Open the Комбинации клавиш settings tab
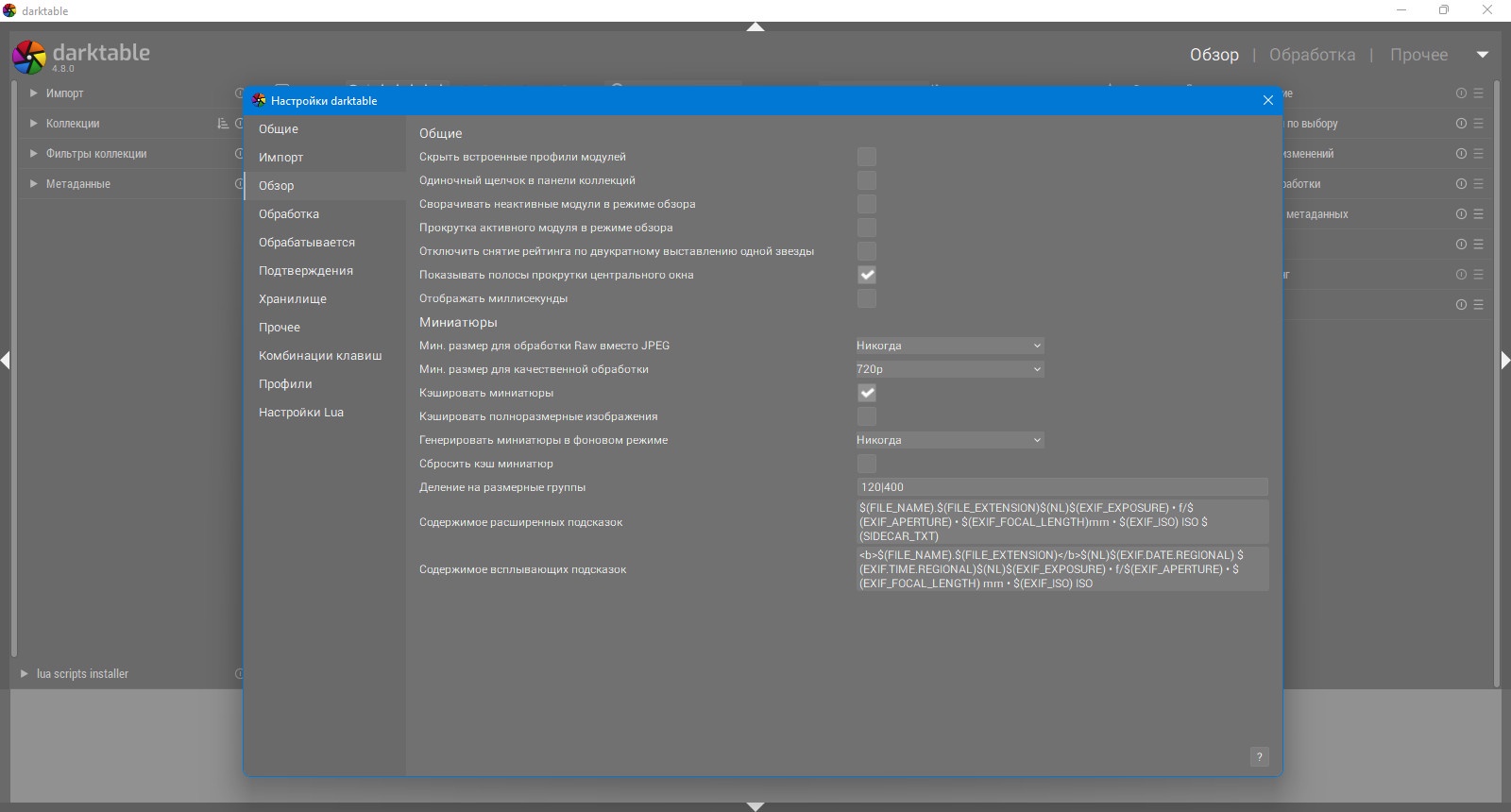 click(x=325, y=356)
